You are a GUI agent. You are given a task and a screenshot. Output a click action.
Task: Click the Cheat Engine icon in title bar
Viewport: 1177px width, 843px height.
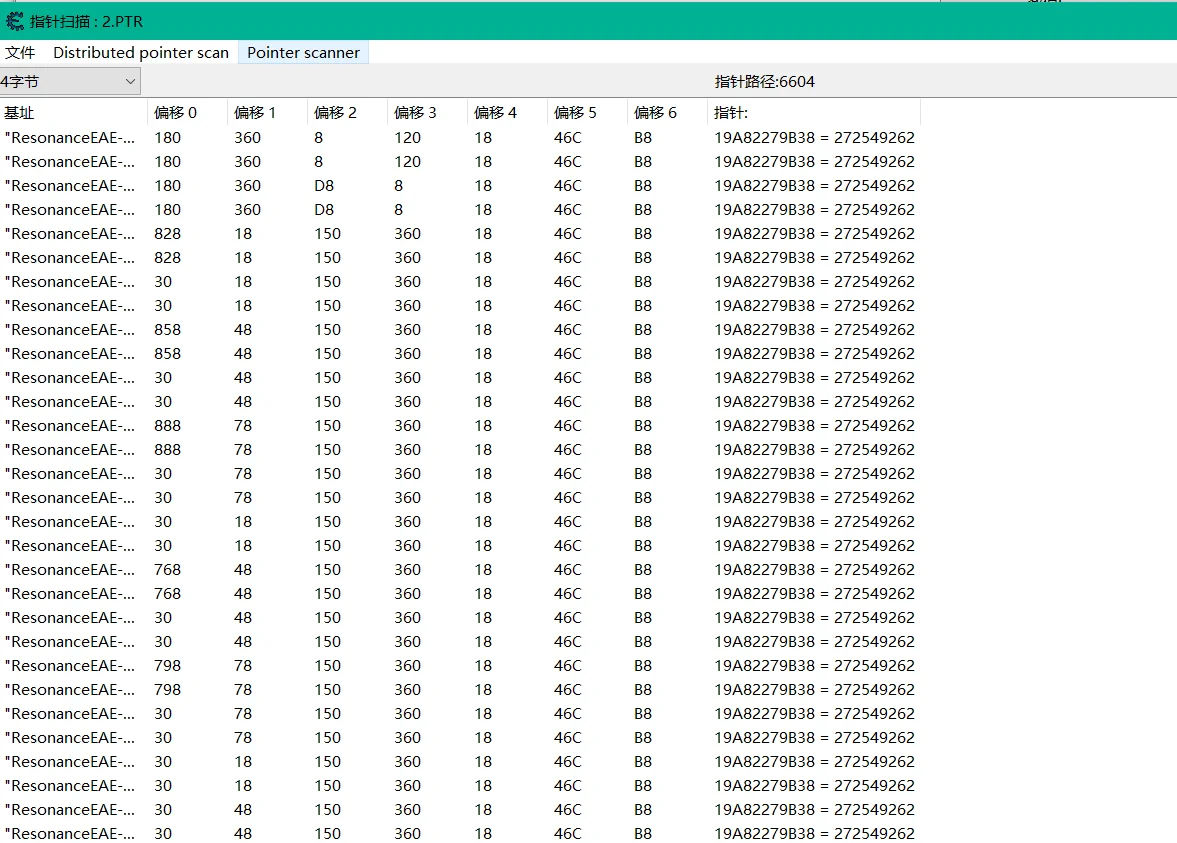coord(14,21)
